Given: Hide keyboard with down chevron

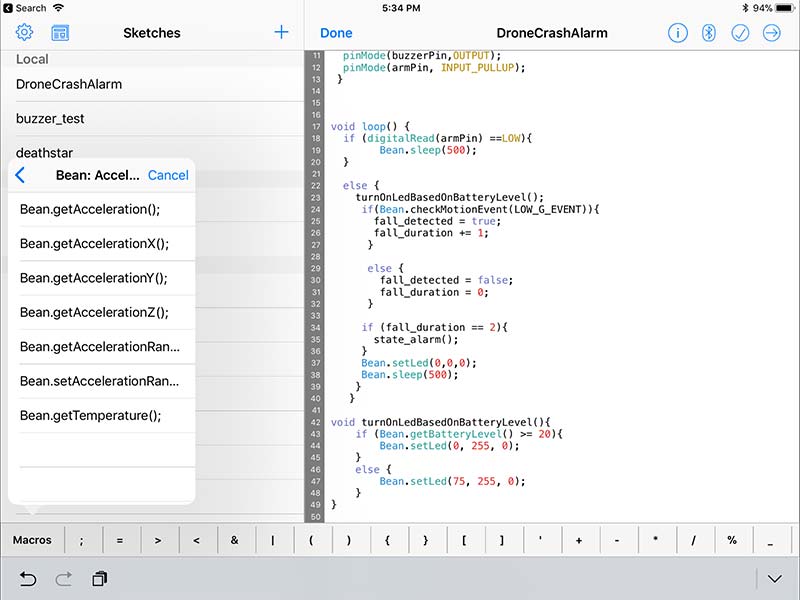Looking at the screenshot, I should [x=774, y=579].
